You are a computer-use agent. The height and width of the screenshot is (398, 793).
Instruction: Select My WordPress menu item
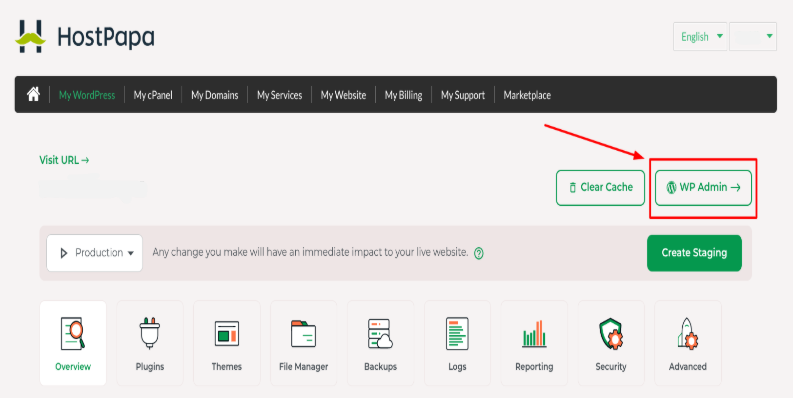[x=87, y=95]
